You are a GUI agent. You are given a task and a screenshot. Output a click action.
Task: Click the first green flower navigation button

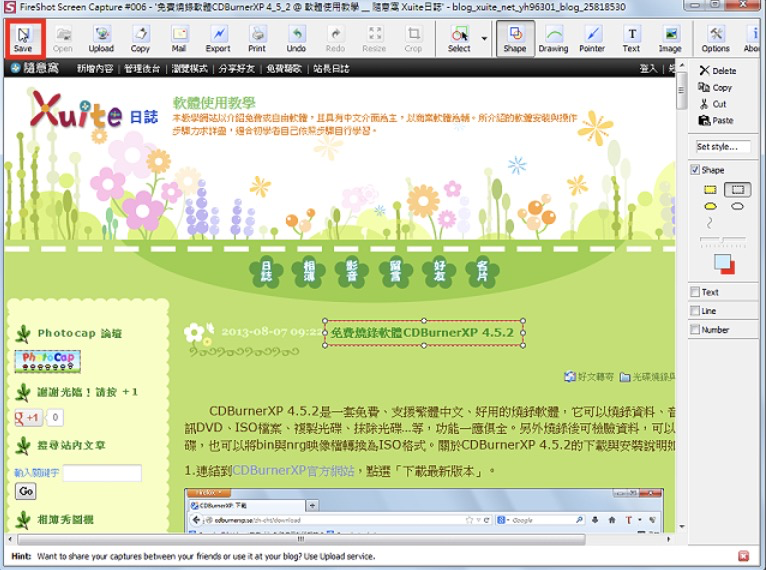[x=266, y=272]
